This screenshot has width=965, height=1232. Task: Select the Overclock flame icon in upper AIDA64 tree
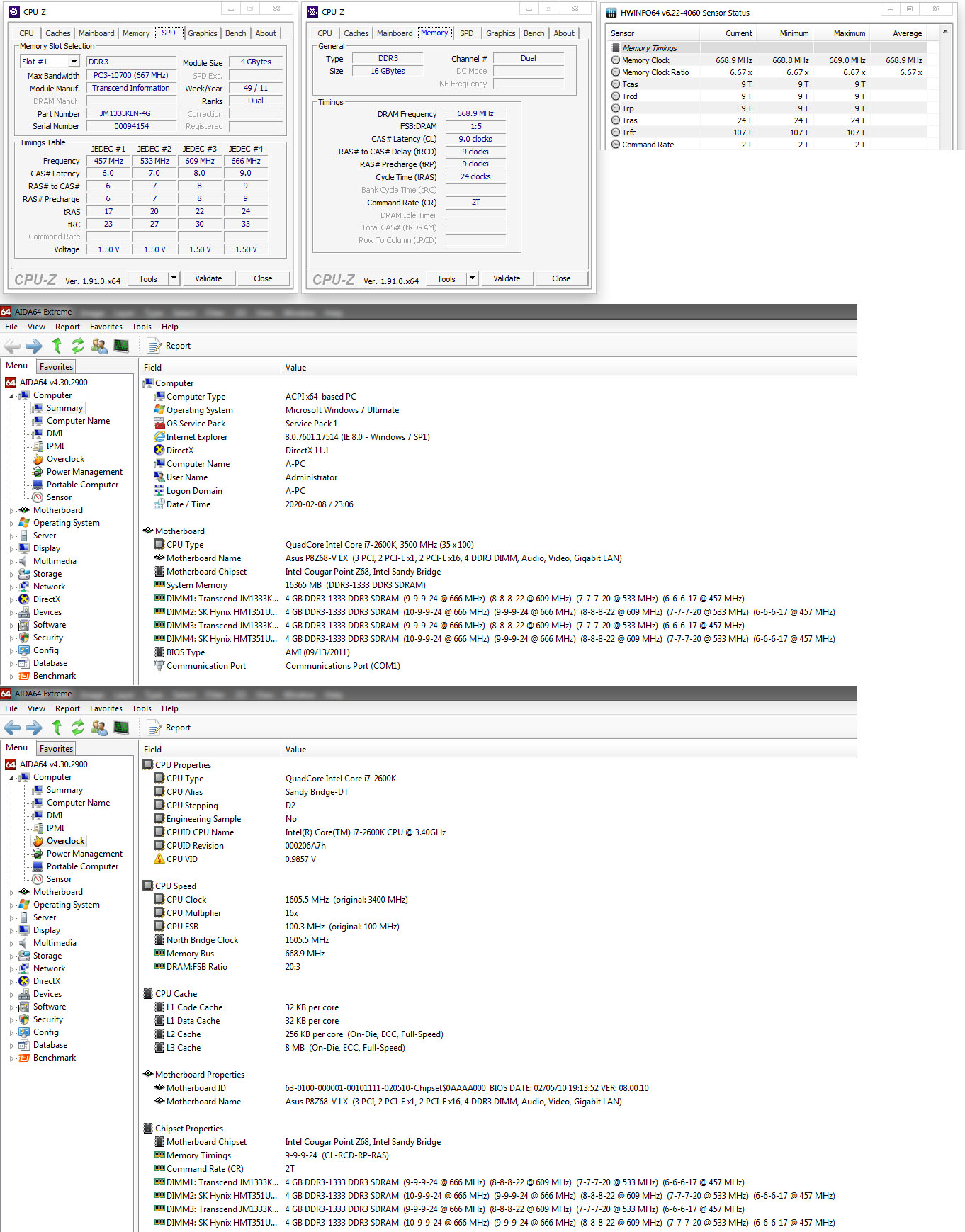tap(38, 459)
